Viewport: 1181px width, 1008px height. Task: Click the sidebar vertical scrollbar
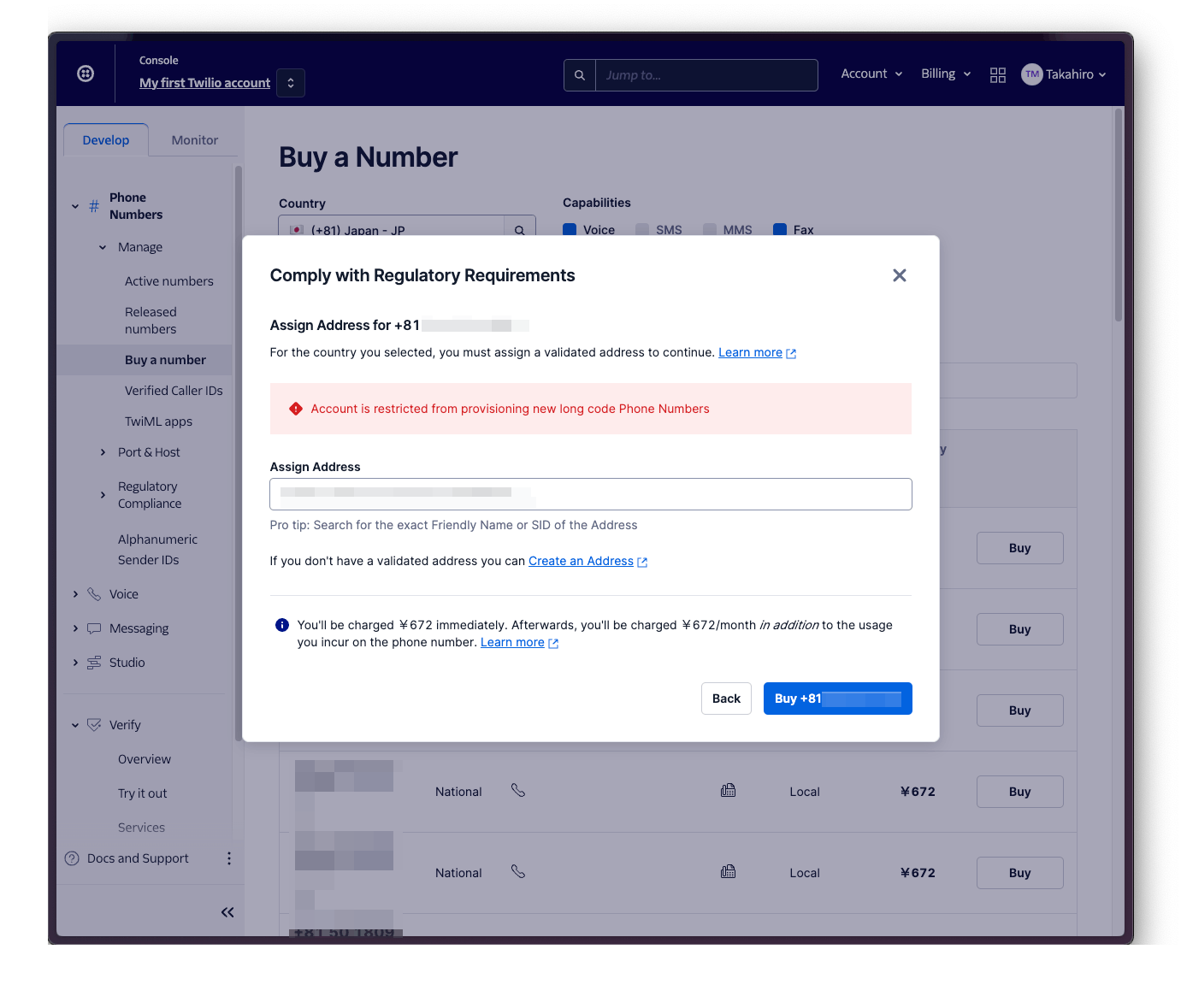(239, 453)
